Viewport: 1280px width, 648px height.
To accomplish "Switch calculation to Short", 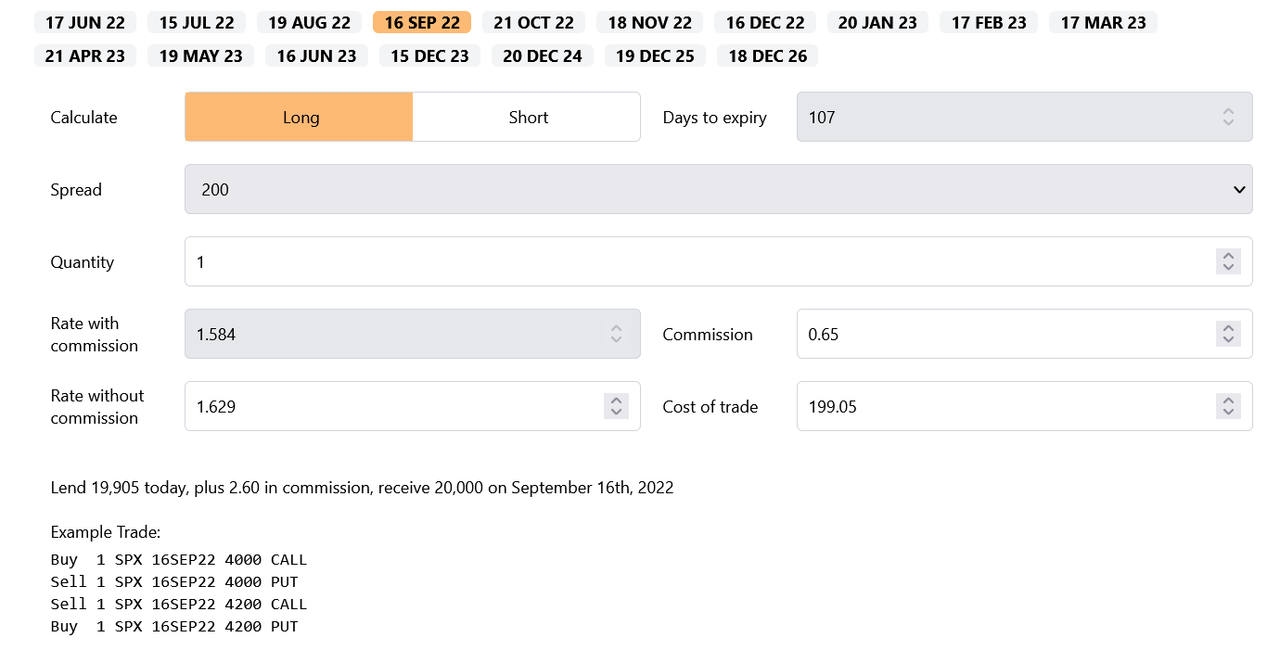I will click(527, 117).
